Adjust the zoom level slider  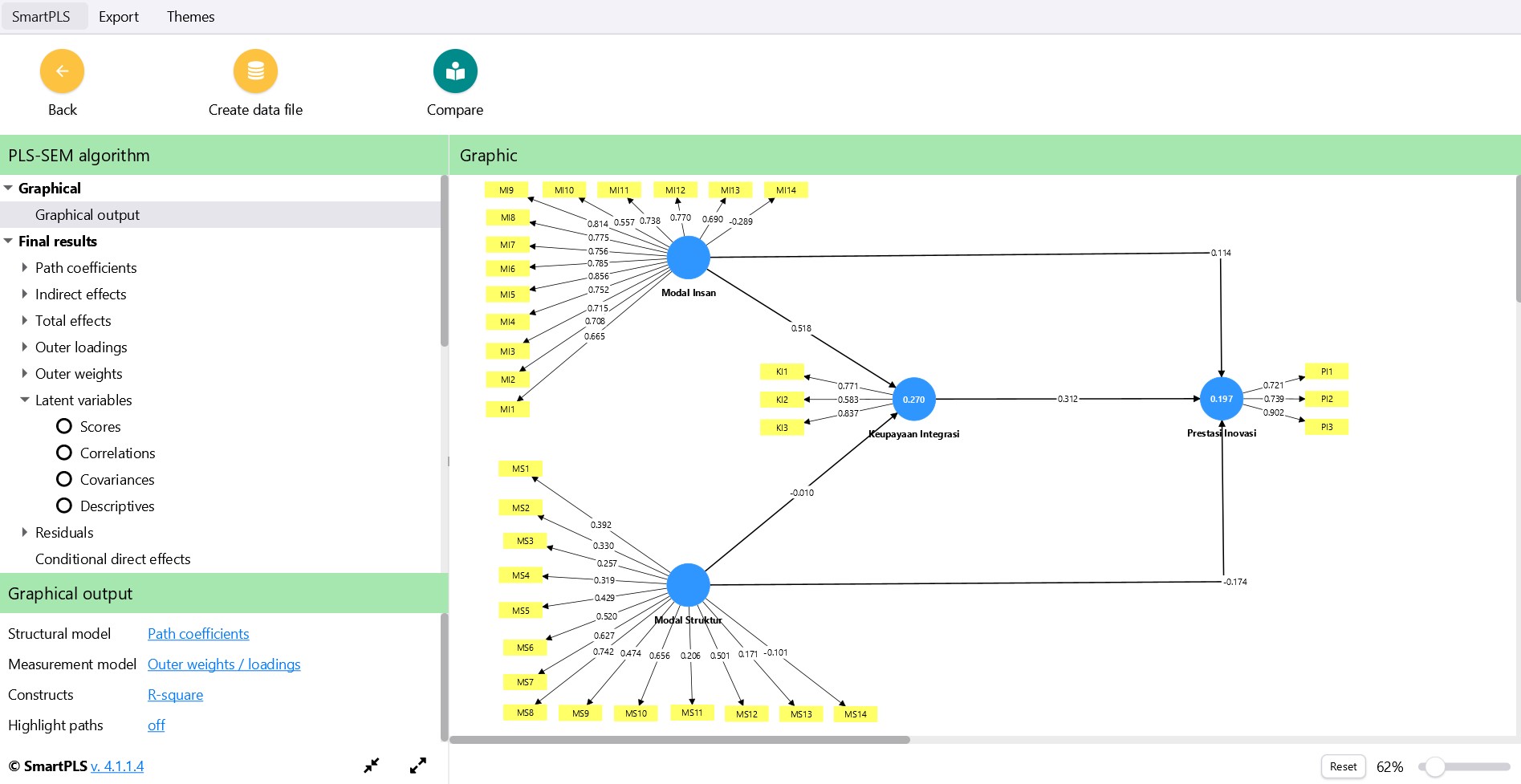pyautogui.click(x=1435, y=767)
